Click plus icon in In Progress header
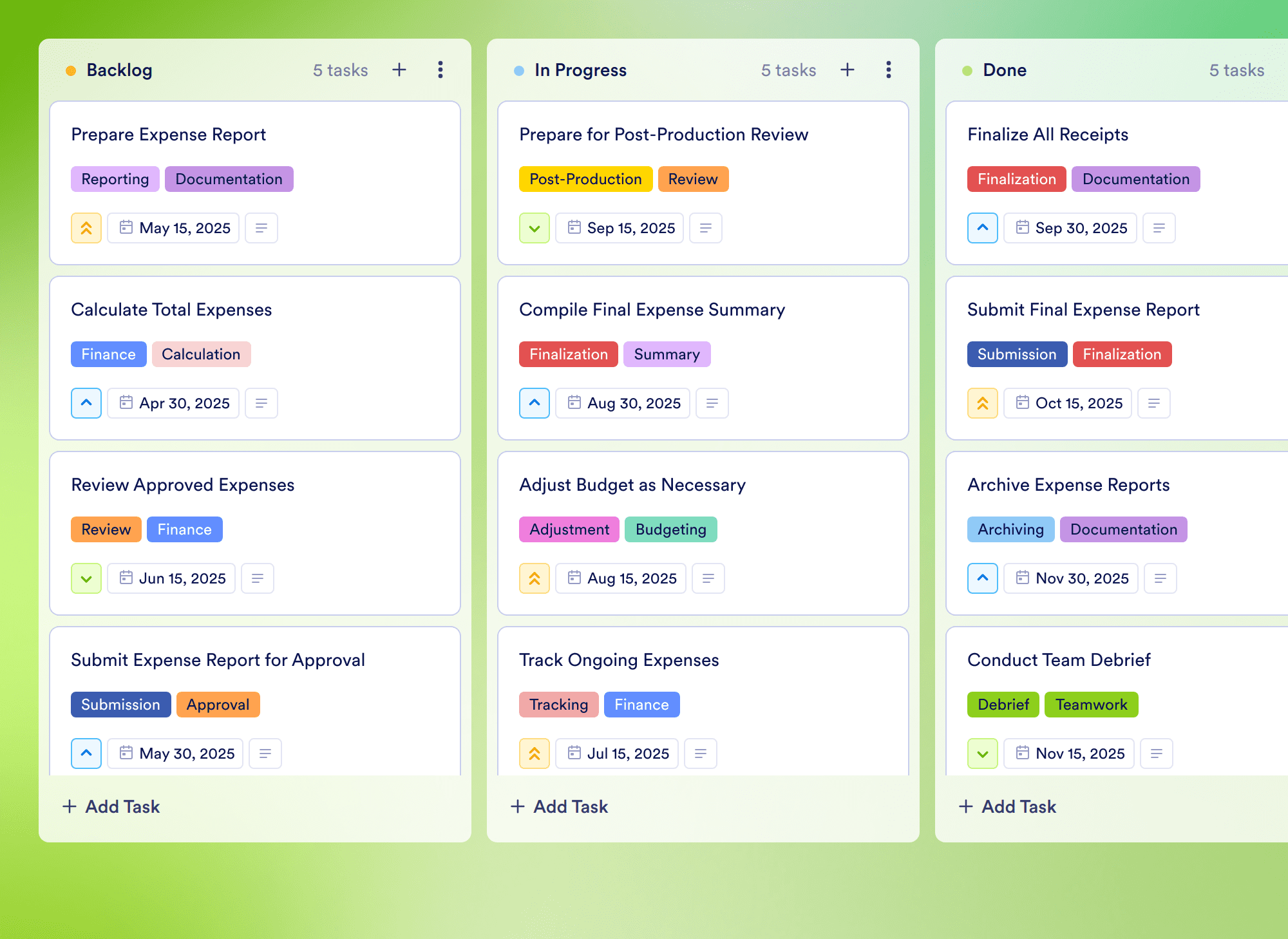The height and width of the screenshot is (939, 1288). tap(848, 70)
